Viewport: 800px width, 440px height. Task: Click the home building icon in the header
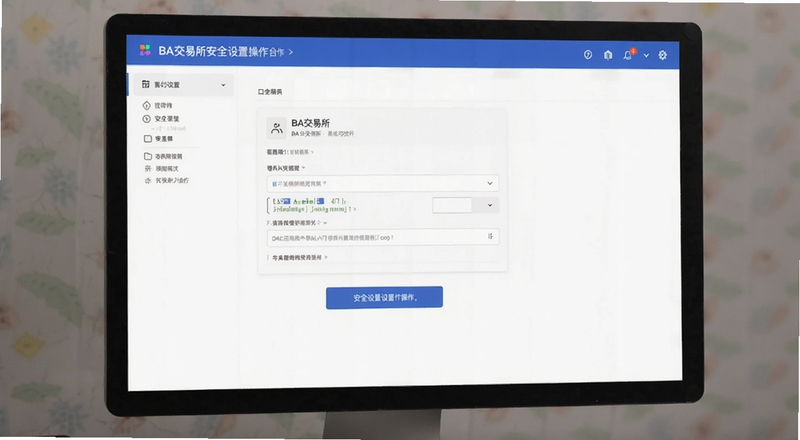(x=608, y=55)
